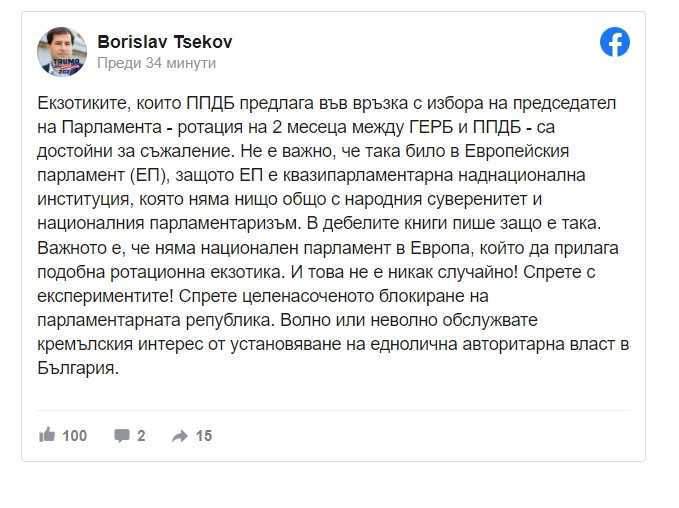Click the thumbs-up like icon
The height and width of the screenshot is (508, 679).
[46, 435]
